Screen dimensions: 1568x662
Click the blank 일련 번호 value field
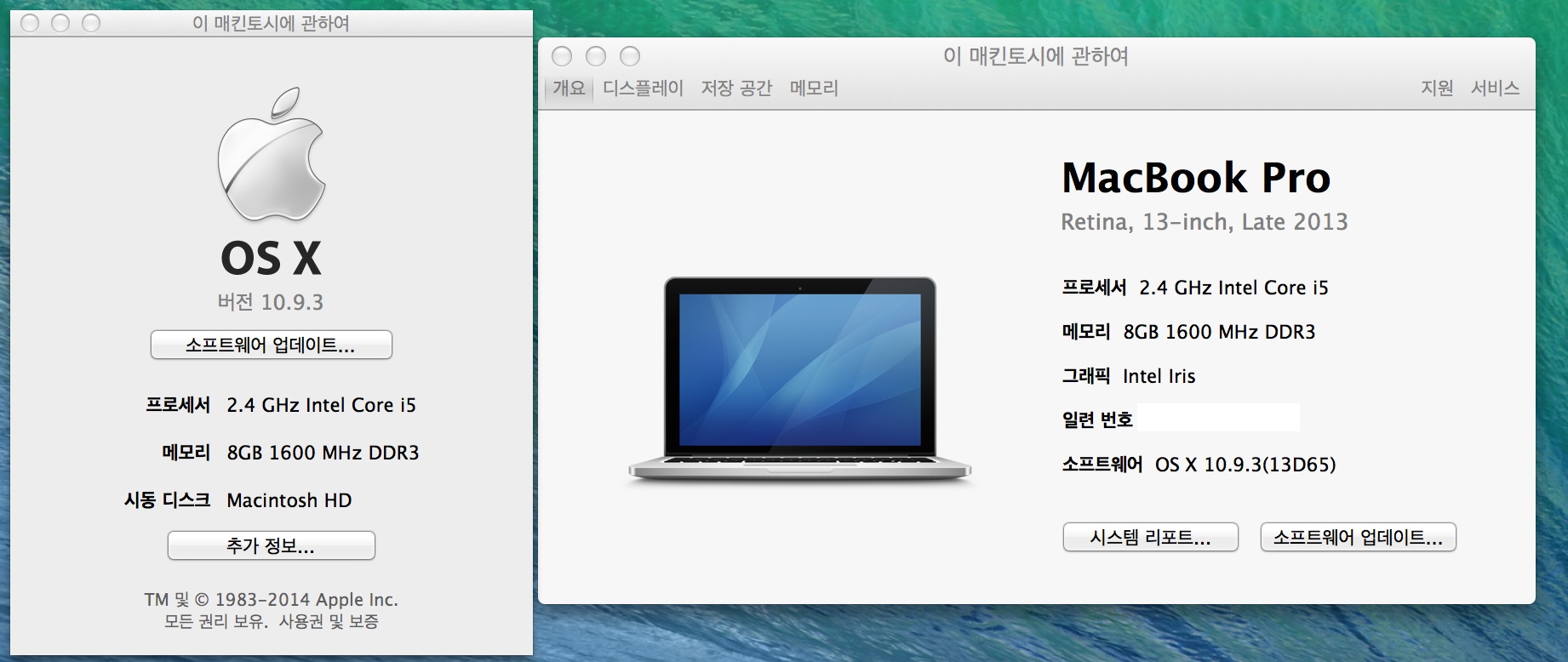pyautogui.click(x=1218, y=419)
